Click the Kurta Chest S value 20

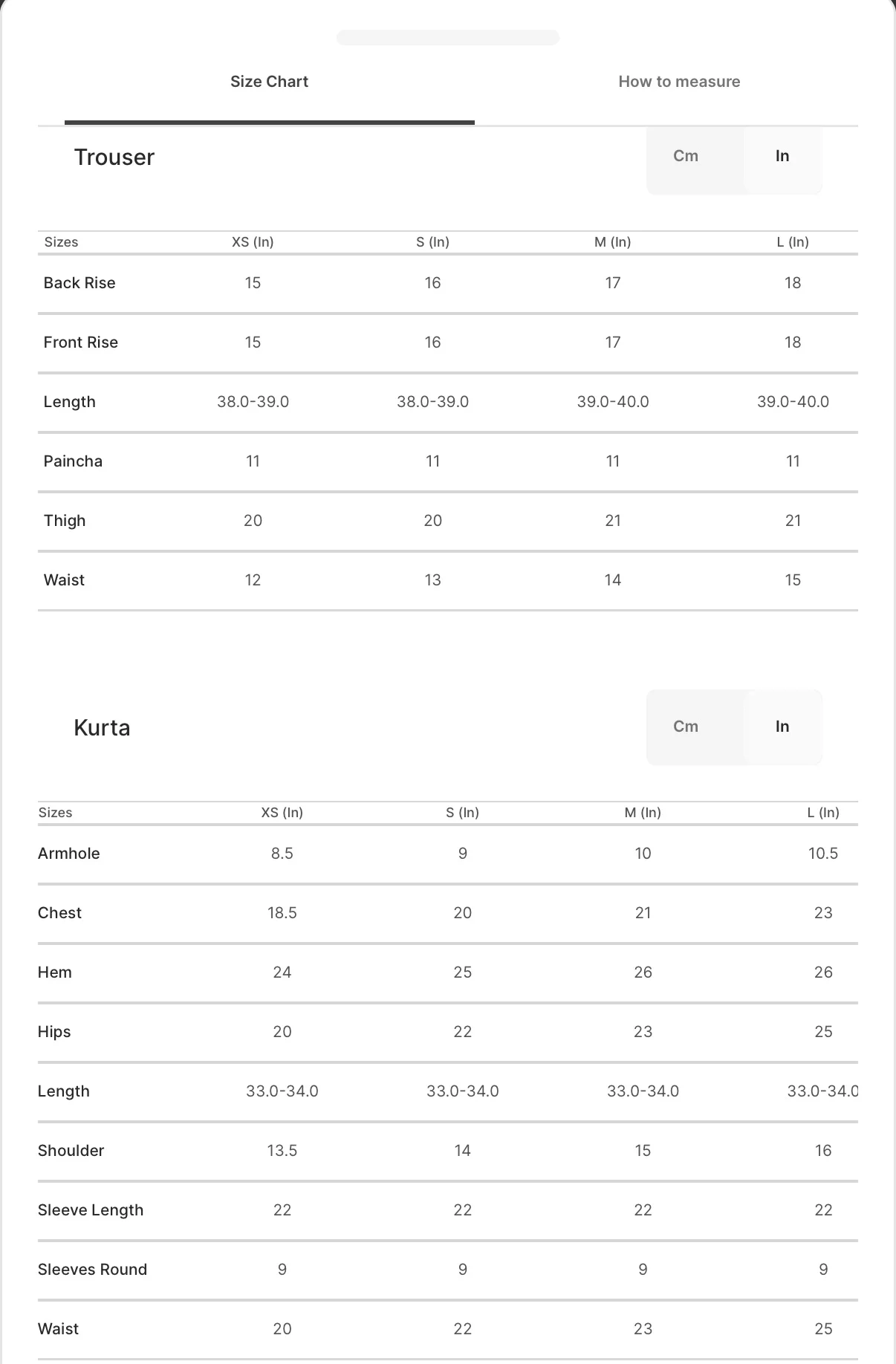(463, 913)
